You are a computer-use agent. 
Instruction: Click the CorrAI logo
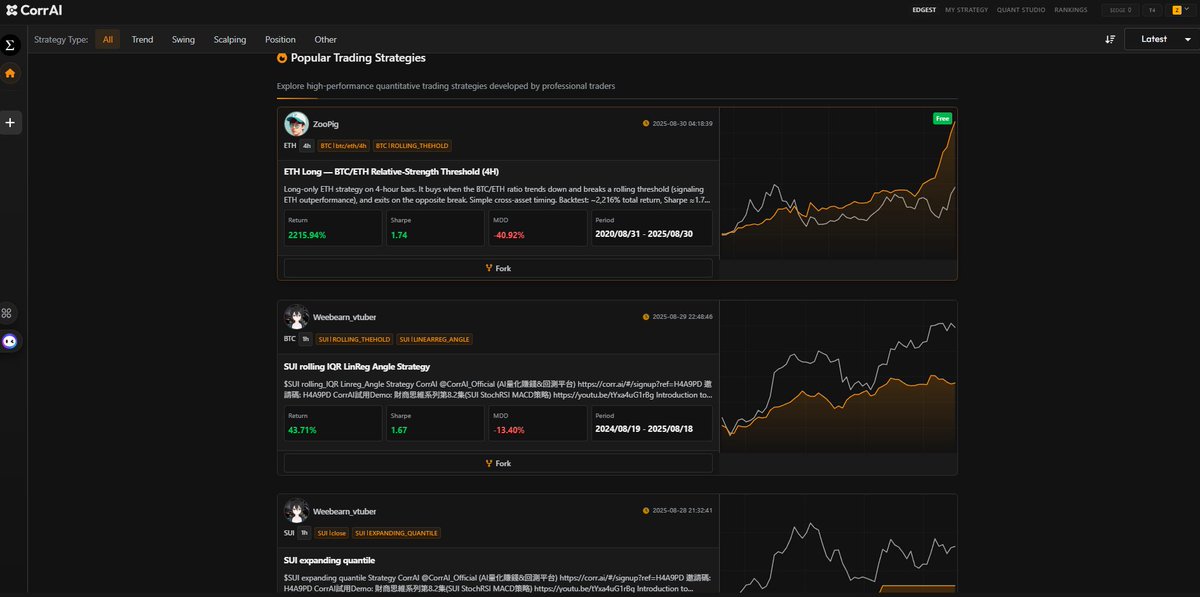coord(34,10)
